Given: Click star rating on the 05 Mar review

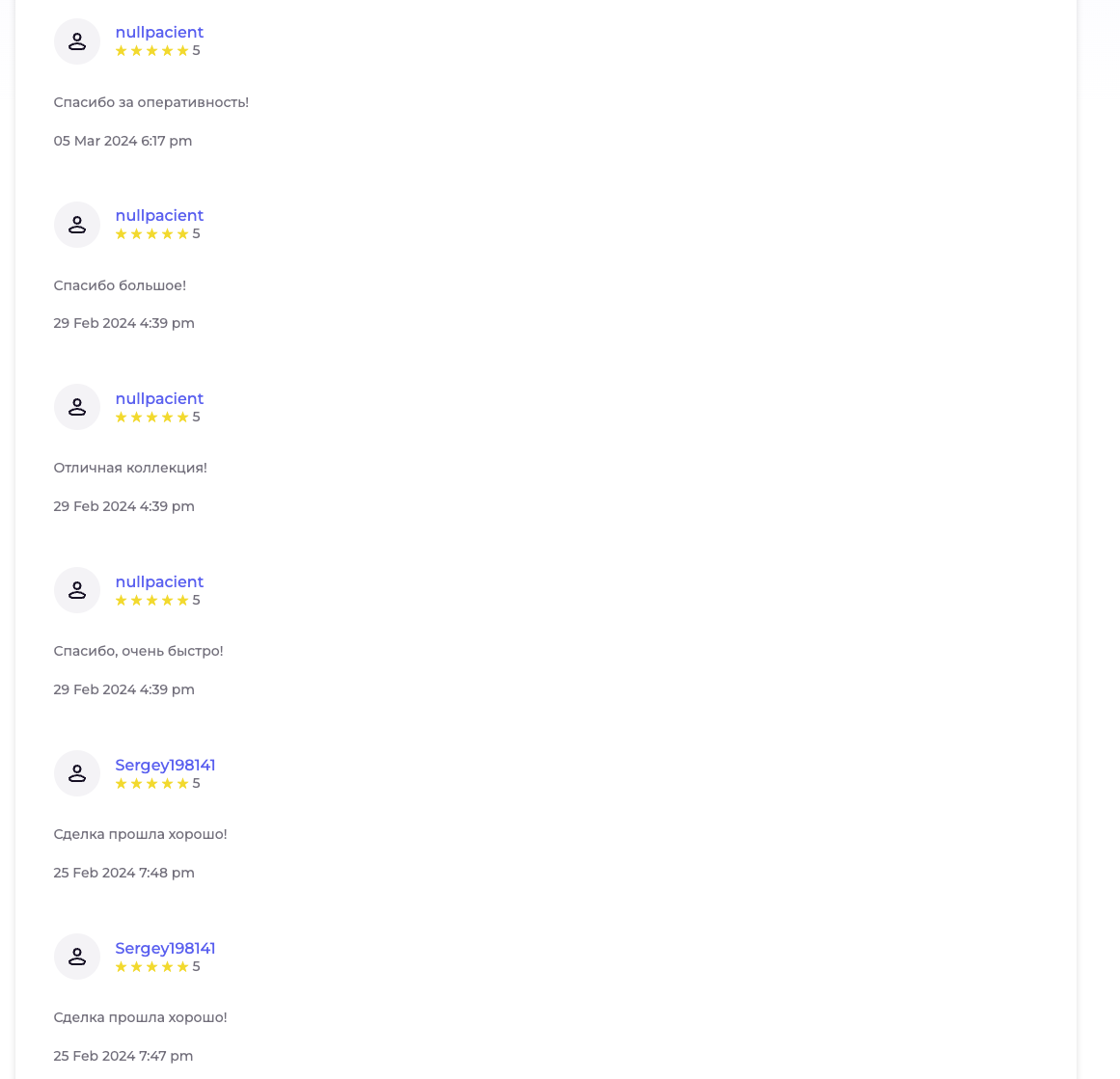Looking at the screenshot, I should (x=152, y=51).
